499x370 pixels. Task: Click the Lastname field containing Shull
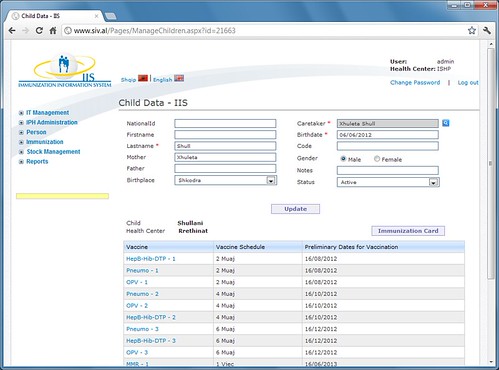(x=225, y=146)
